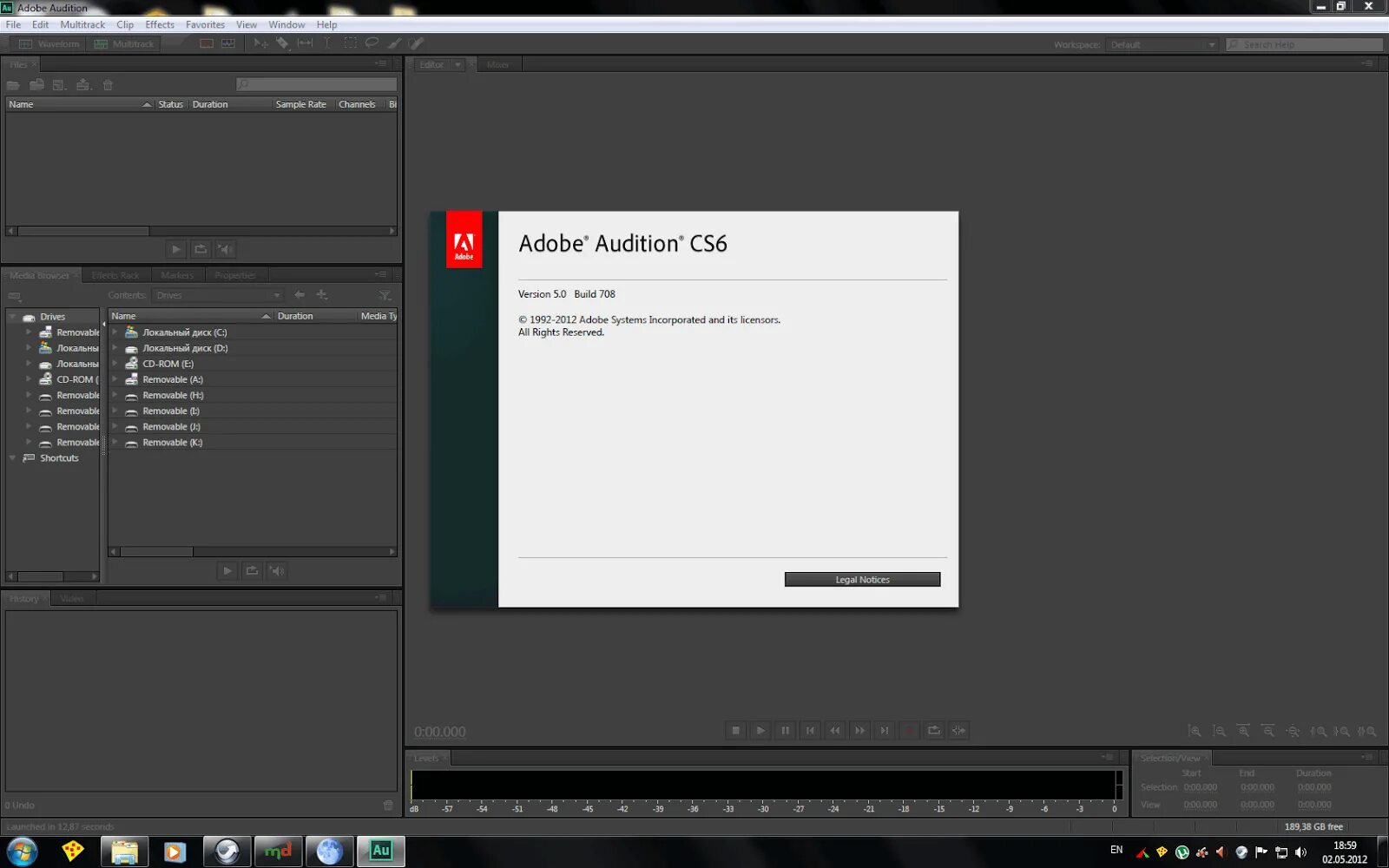
Task: Select the Razor tool
Action: (x=282, y=43)
